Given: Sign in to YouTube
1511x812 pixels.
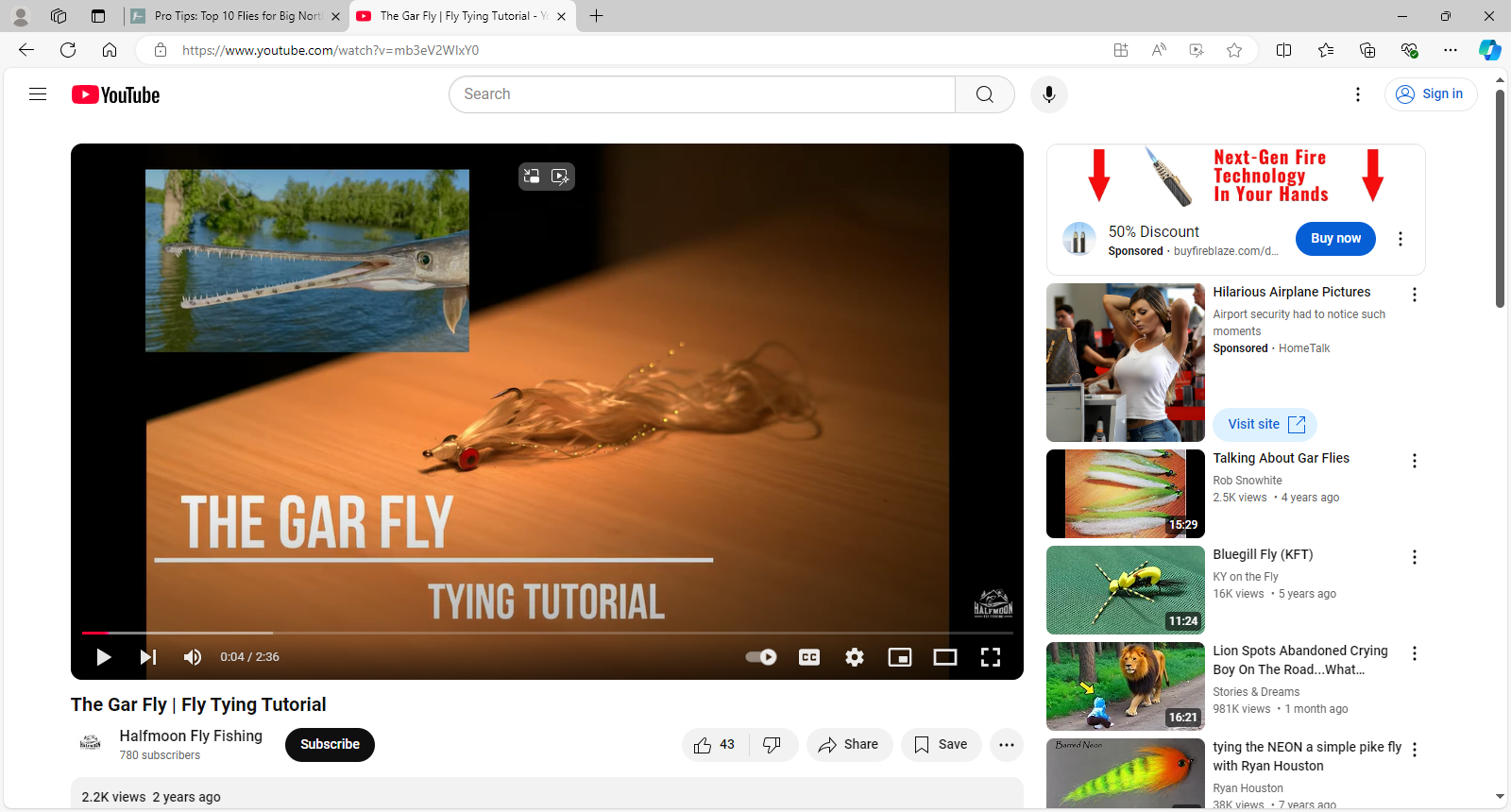Looking at the screenshot, I should (1431, 94).
